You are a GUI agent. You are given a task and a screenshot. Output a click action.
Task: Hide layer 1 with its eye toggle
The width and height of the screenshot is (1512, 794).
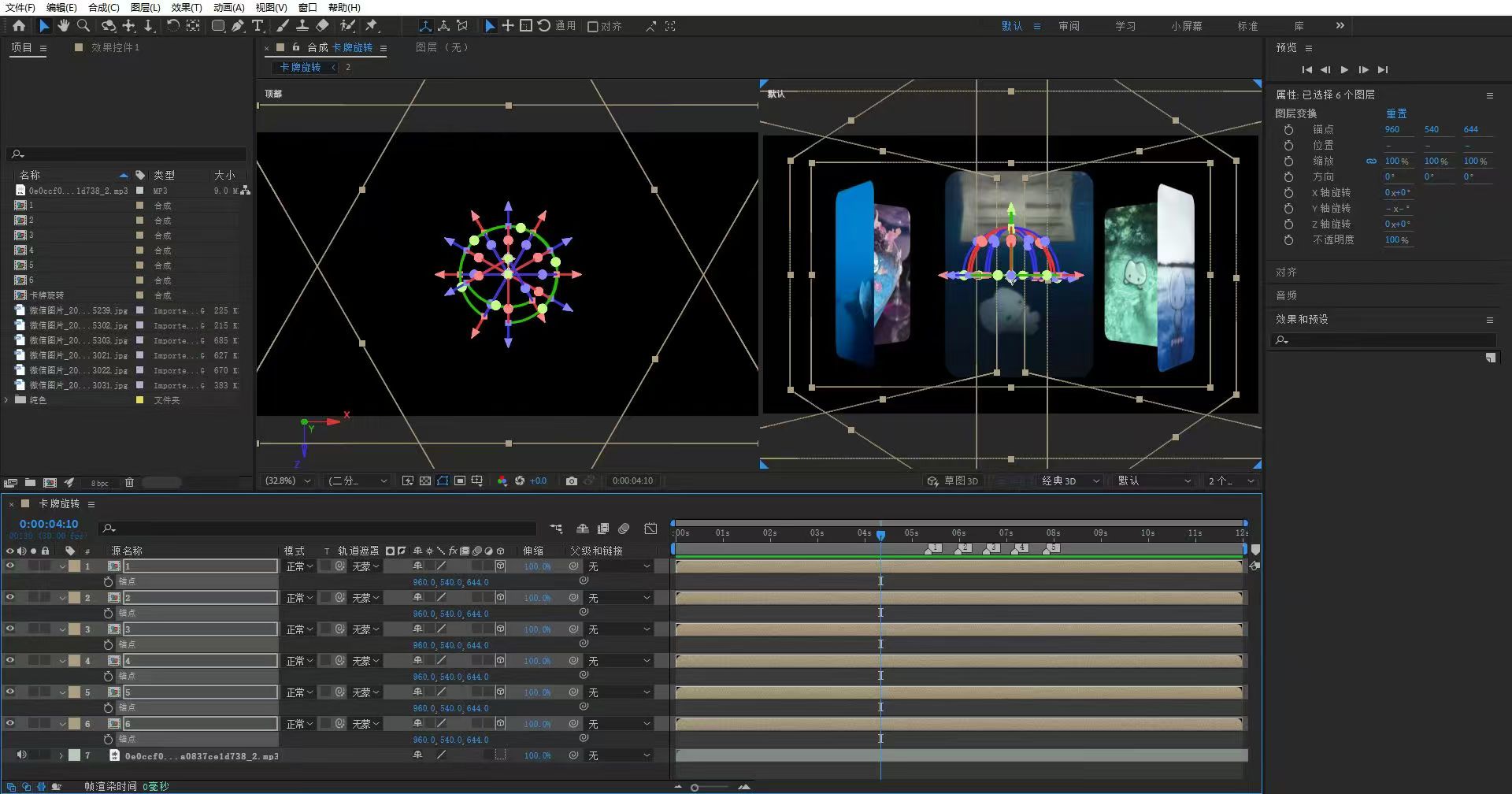[10, 566]
